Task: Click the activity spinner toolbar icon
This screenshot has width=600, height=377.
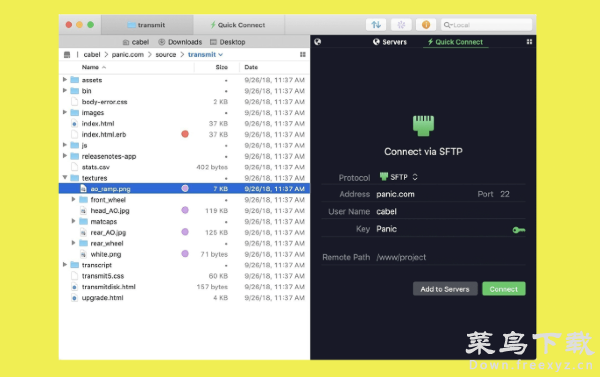Action: tap(401, 25)
